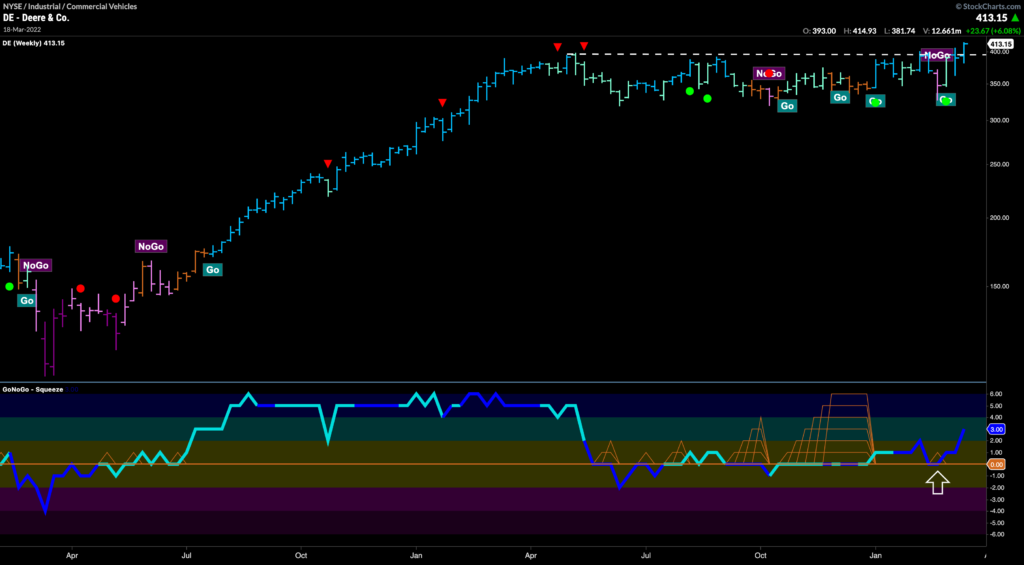Click the red triangle above bars near 250.00 level
The width and height of the screenshot is (1024, 565).
pyautogui.click(x=328, y=163)
